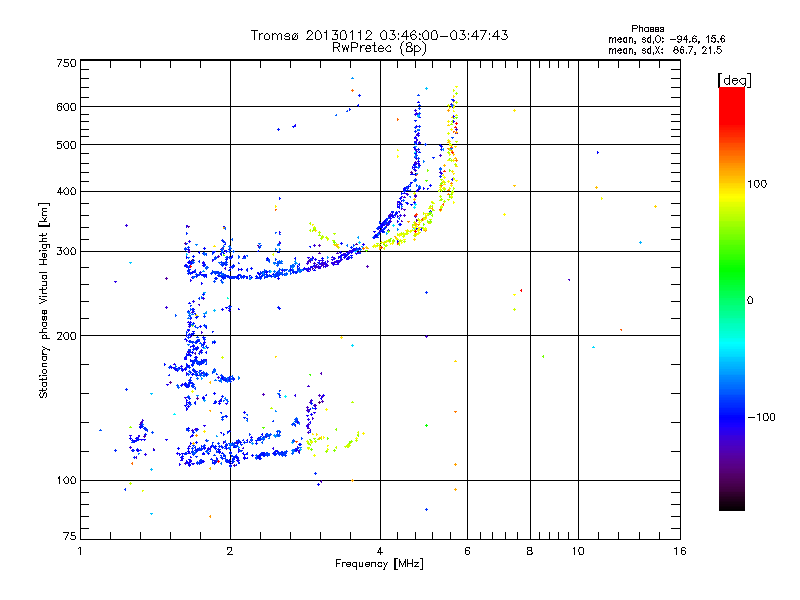The image size is (800, 600).
Task: Click the 4 tick on the frequency axis
Action: tap(380, 551)
